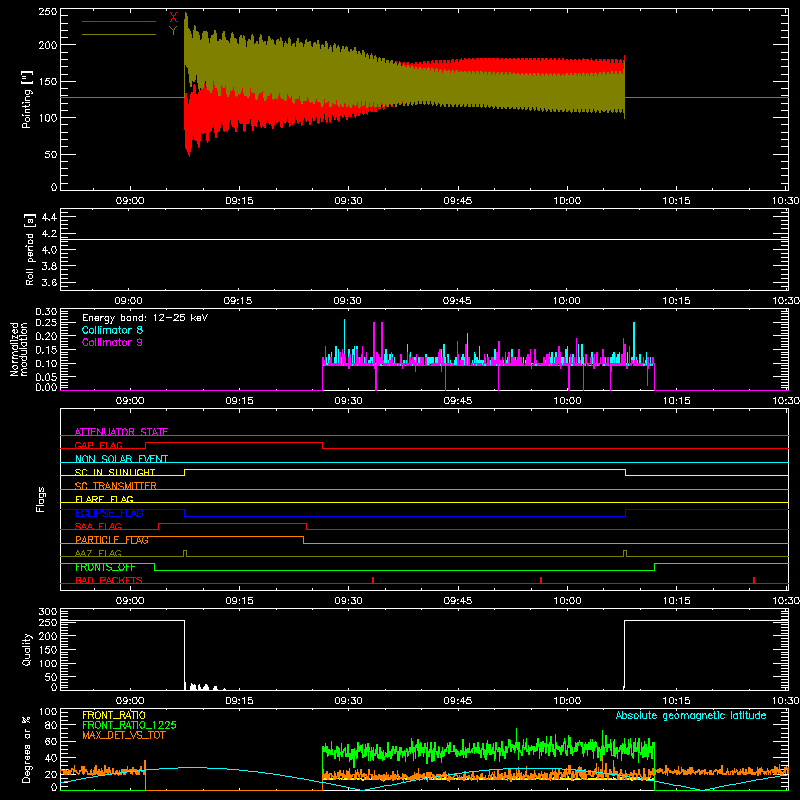This screenshot has height=800, width=800.
Task: Click the "Absolute geomagnetic latitude" label
Action: pyautogui.click(x=691, y=715)
